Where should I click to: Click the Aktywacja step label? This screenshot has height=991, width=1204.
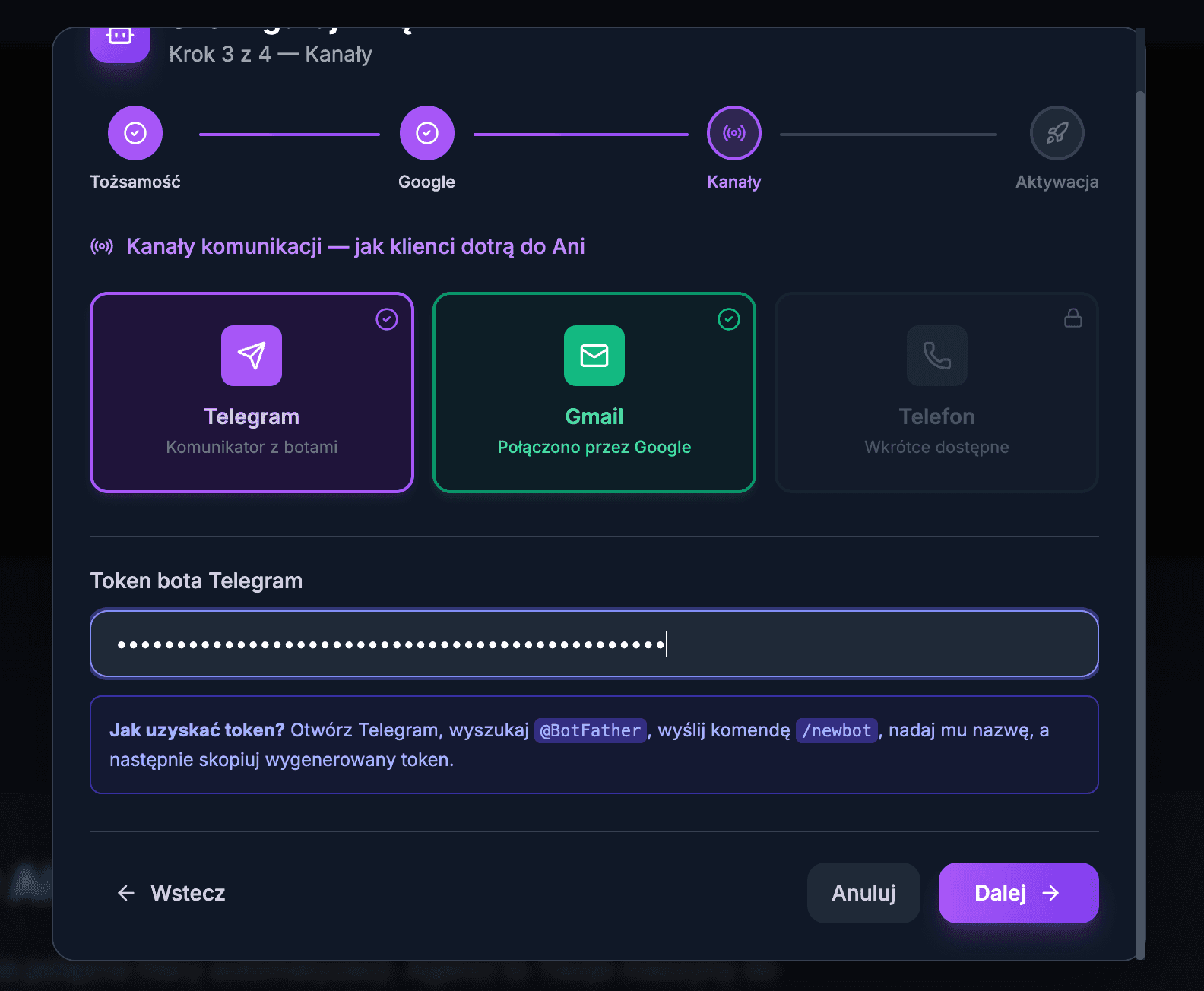click(x=1057, y=182)
